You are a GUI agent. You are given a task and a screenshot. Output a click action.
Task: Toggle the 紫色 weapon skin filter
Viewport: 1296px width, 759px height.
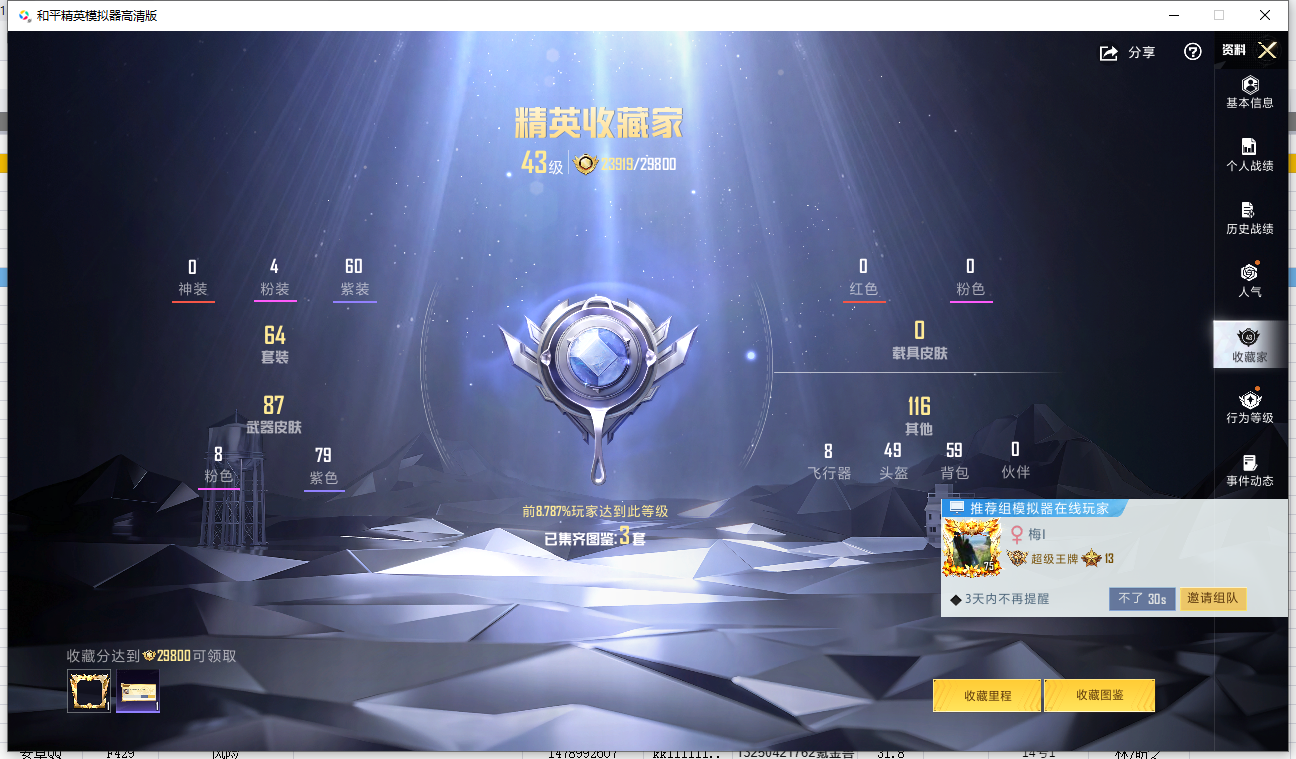324,477
